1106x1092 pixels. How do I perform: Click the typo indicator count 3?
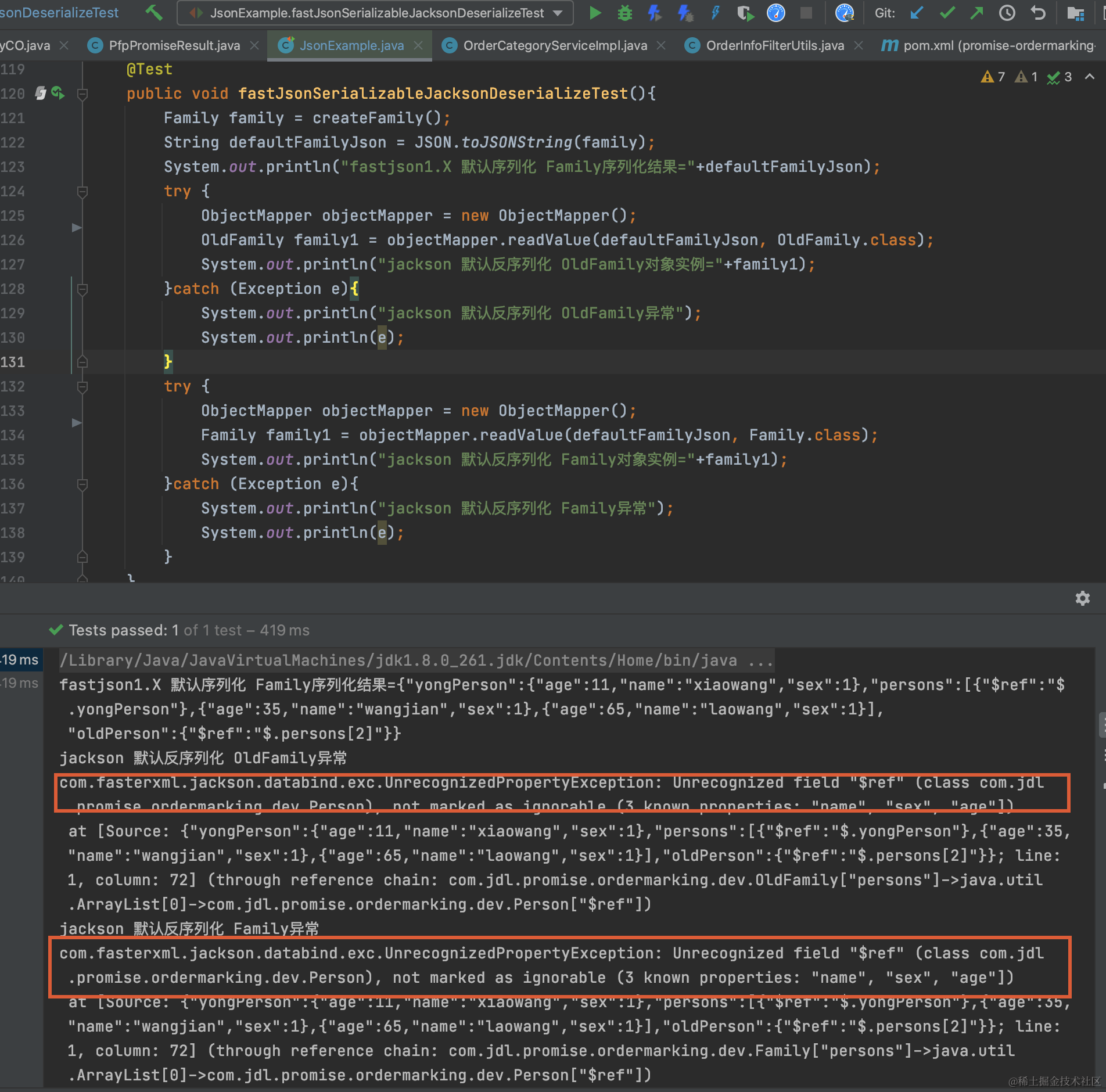[x=1060, y=77]
